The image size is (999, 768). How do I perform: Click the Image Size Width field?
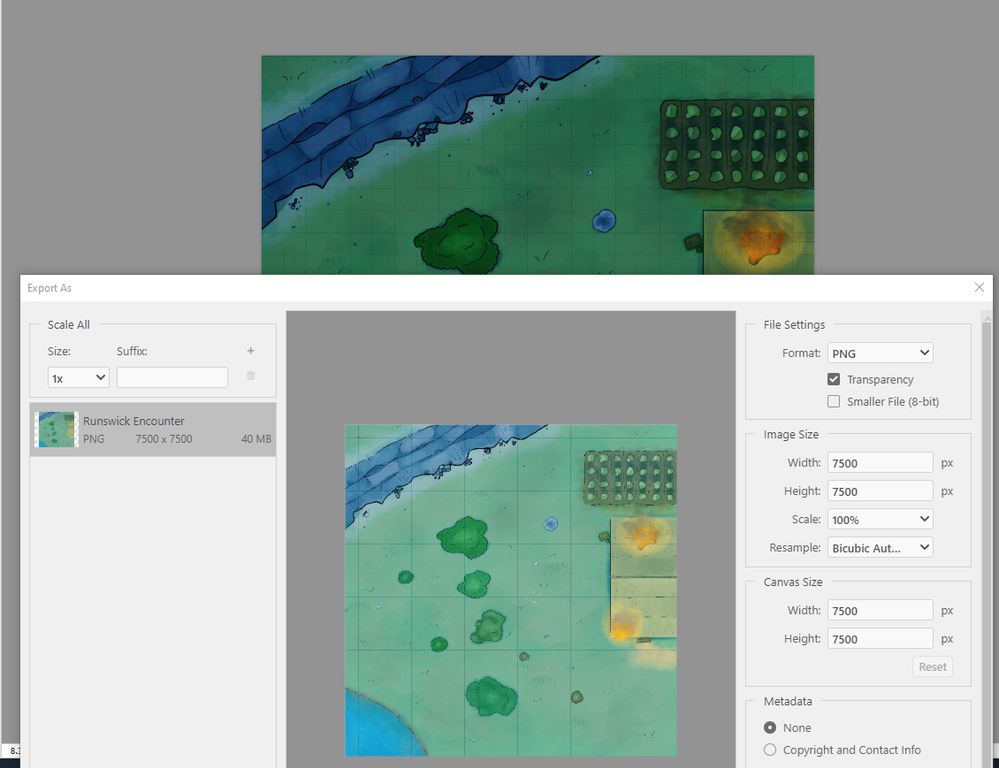pos(880,463)
